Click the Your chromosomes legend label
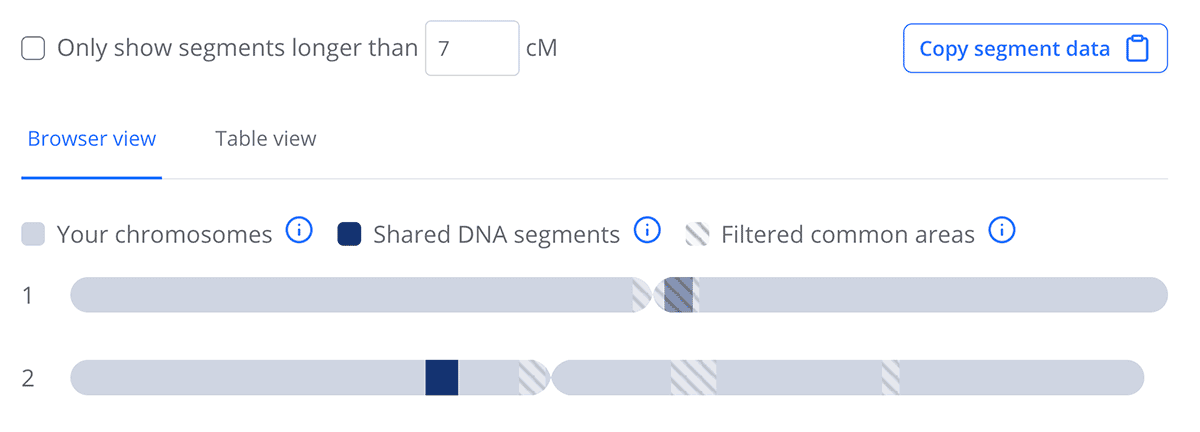The height and width of the screenshot is (432, 1200). pos(164,235)
